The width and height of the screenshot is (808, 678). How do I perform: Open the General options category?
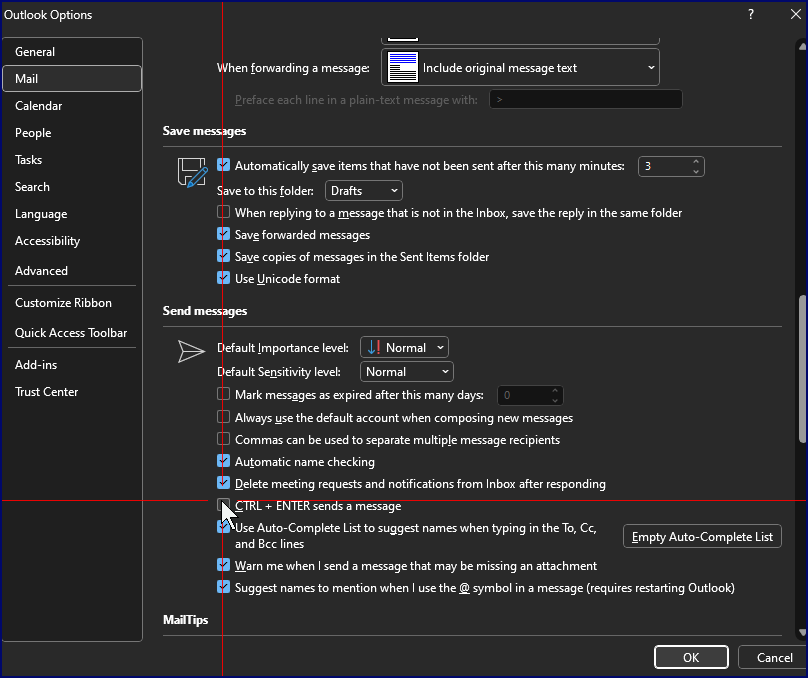tap(72, 52)
